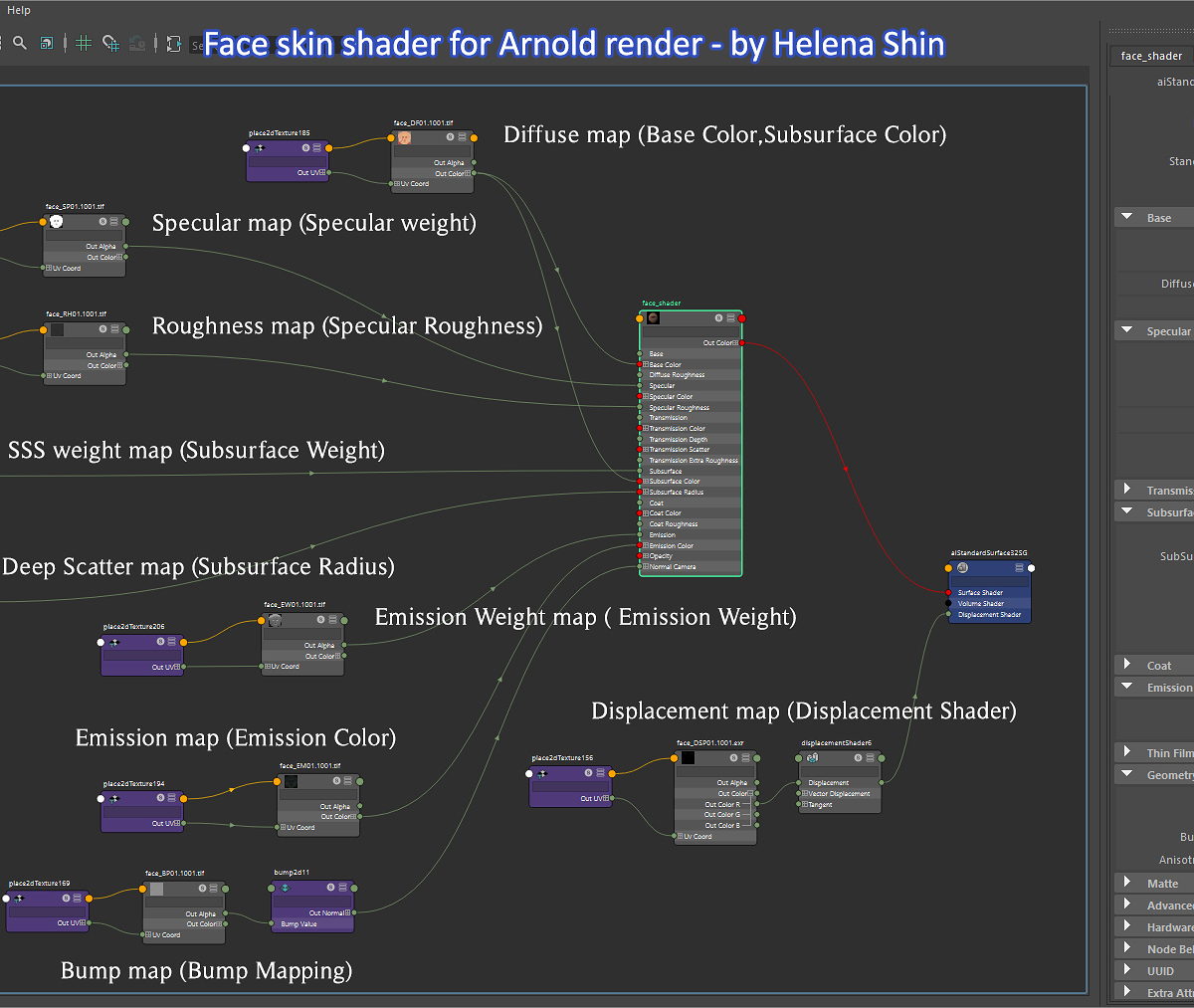Click the magnifier search icon in toolbar
This screenshot has height=1008, width=1194.
click(20, 43)
